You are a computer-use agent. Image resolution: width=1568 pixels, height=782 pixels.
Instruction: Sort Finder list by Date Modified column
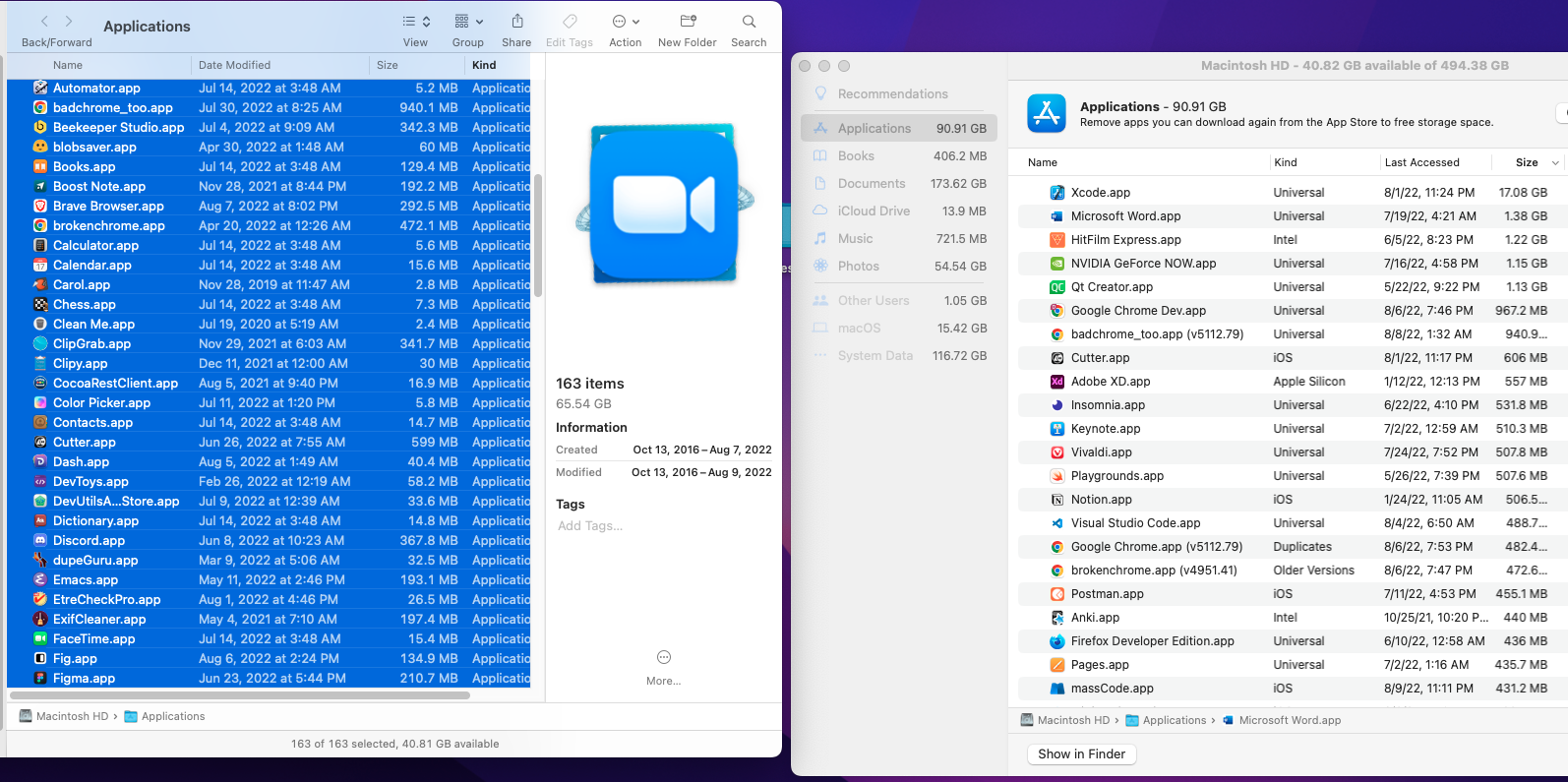point(234,65)
